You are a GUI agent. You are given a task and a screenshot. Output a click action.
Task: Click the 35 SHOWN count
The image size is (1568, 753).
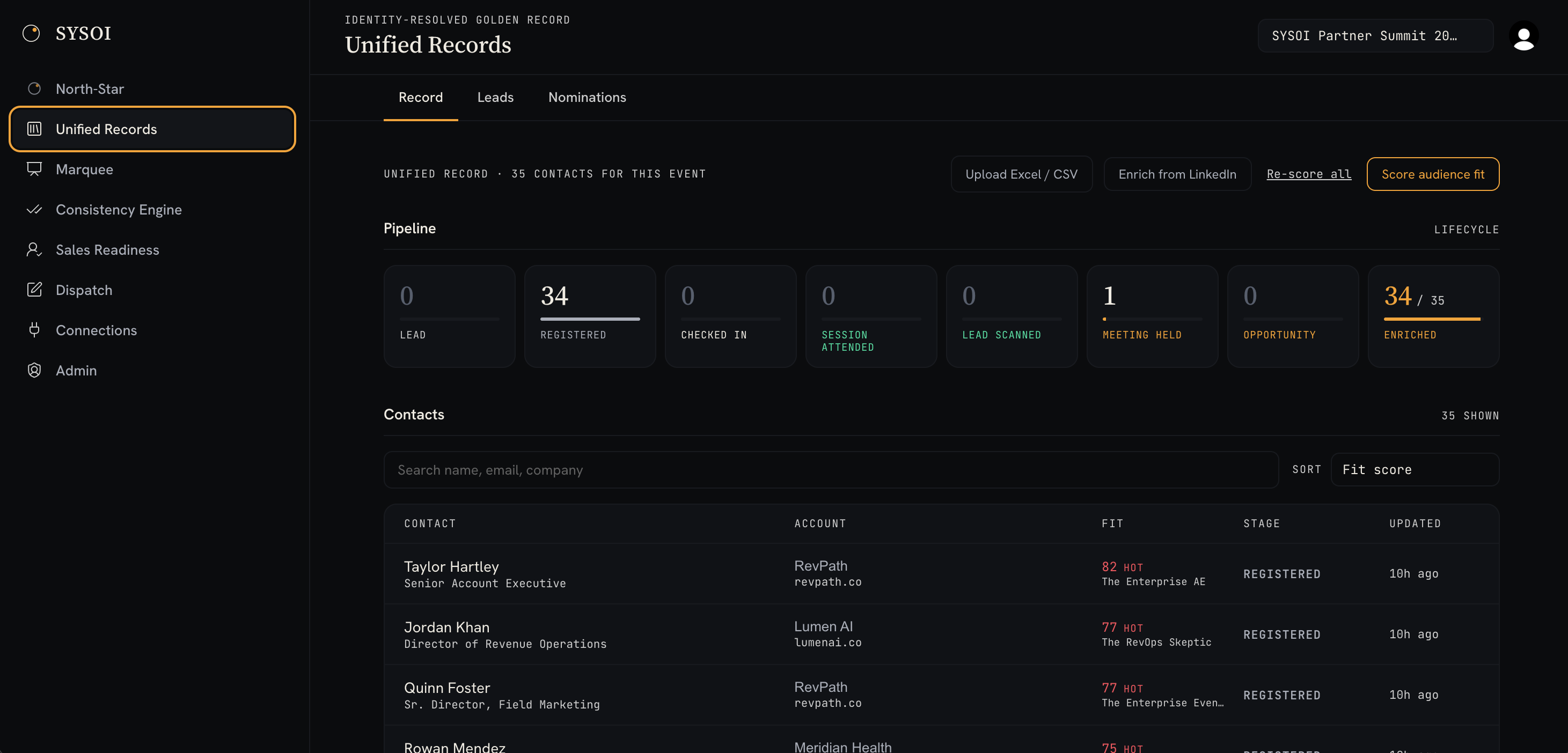coord(1469,416)
